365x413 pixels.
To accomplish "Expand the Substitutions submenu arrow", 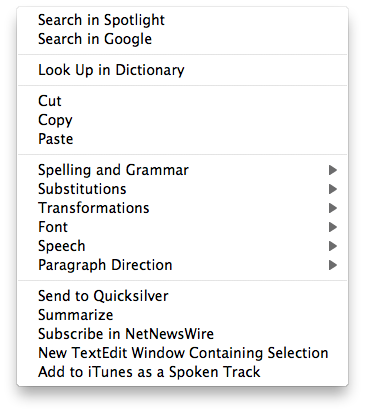I will point(333,189).
